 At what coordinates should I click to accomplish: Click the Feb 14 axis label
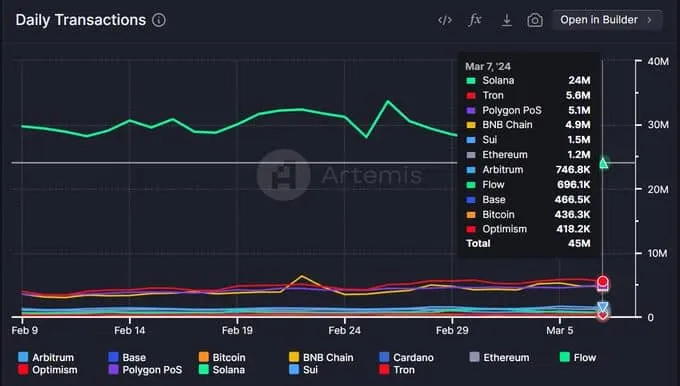tap(129, 330)
